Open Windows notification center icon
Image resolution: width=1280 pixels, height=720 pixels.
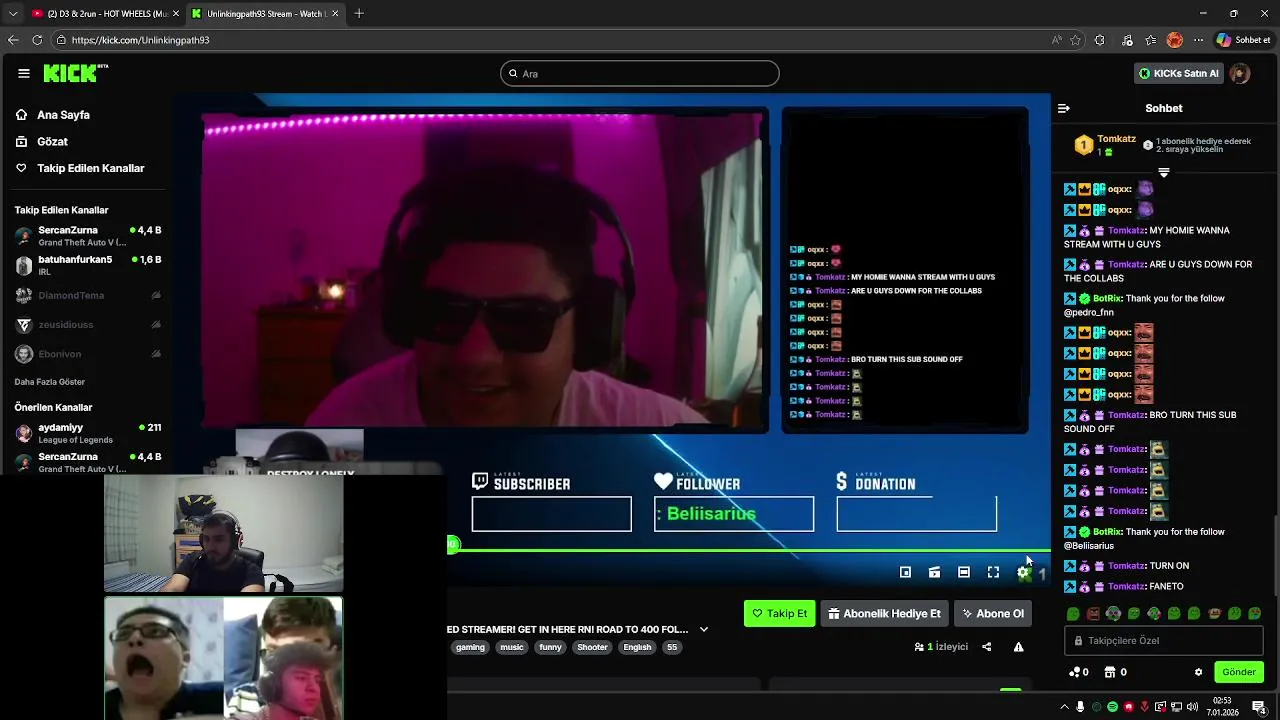coord(1259,707)
